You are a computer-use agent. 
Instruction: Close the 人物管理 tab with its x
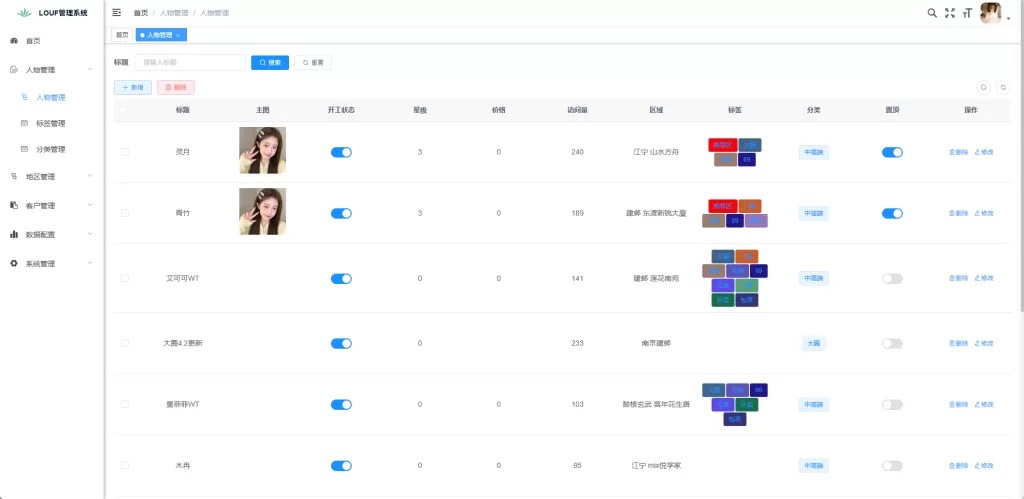(x=178, y=35)
